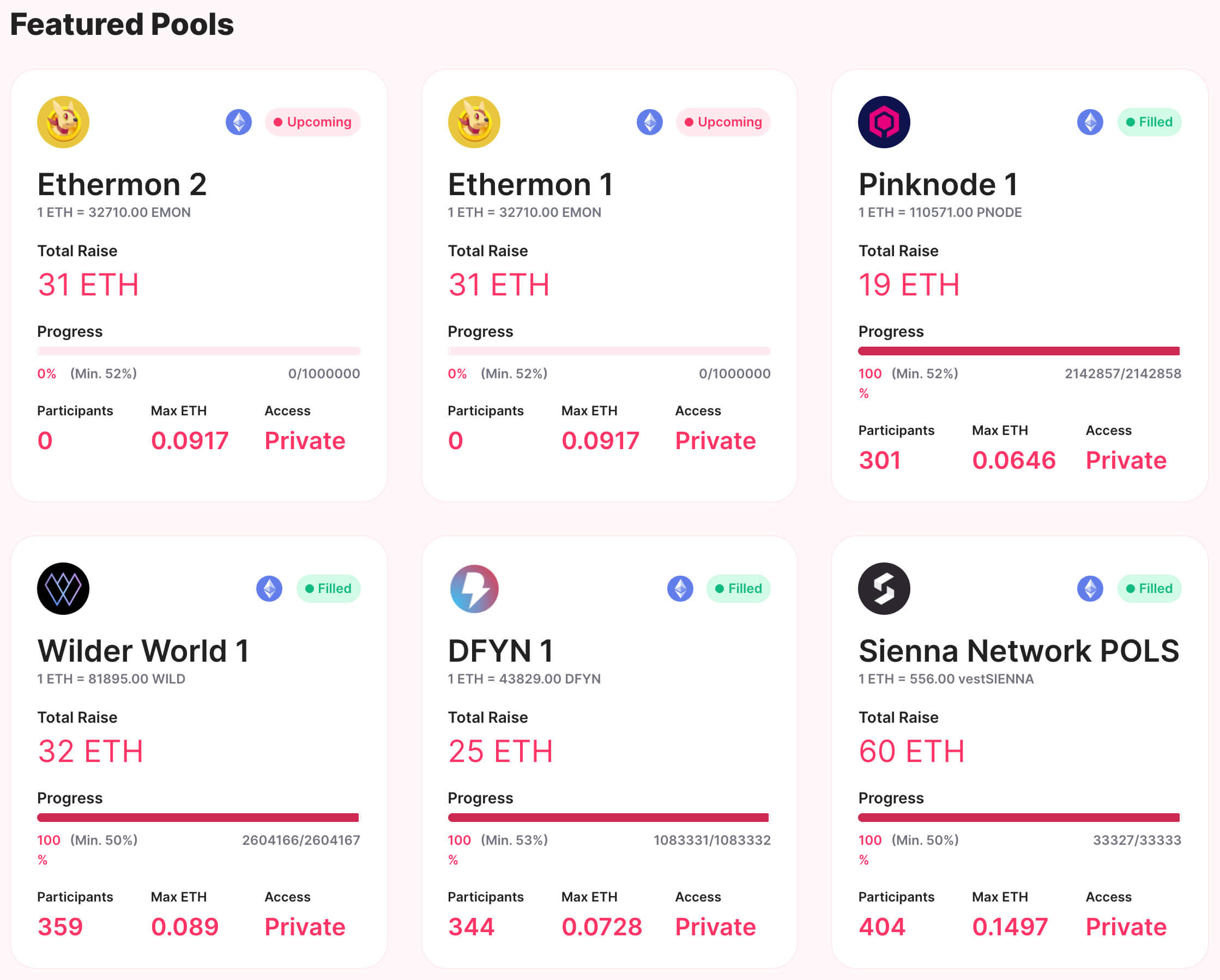Open the DFYN 1 pool page
1220x980 pixels.
pyautogui.click(x=501, y=650)
